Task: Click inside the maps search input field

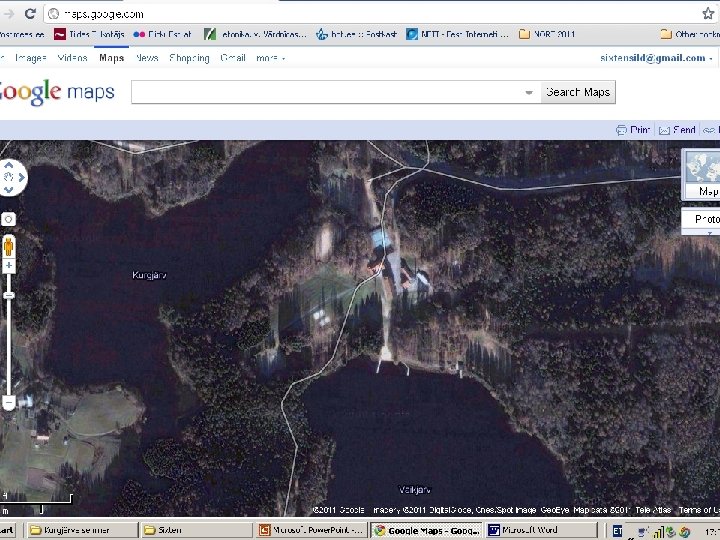Action: [326, 92]
